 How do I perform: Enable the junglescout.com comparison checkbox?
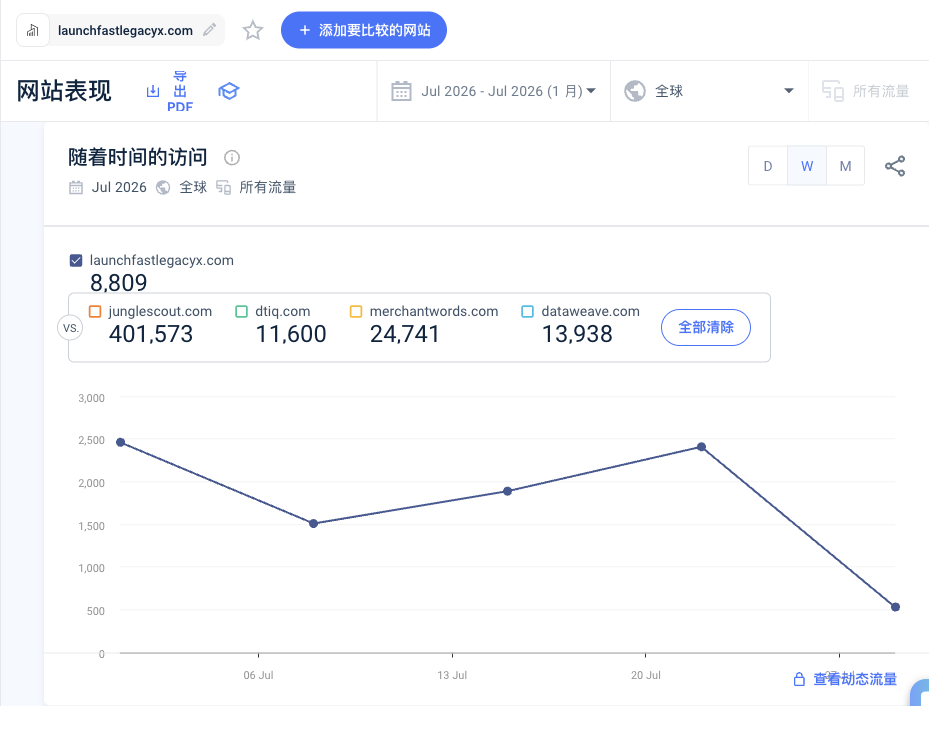click(x=95, y=311)
